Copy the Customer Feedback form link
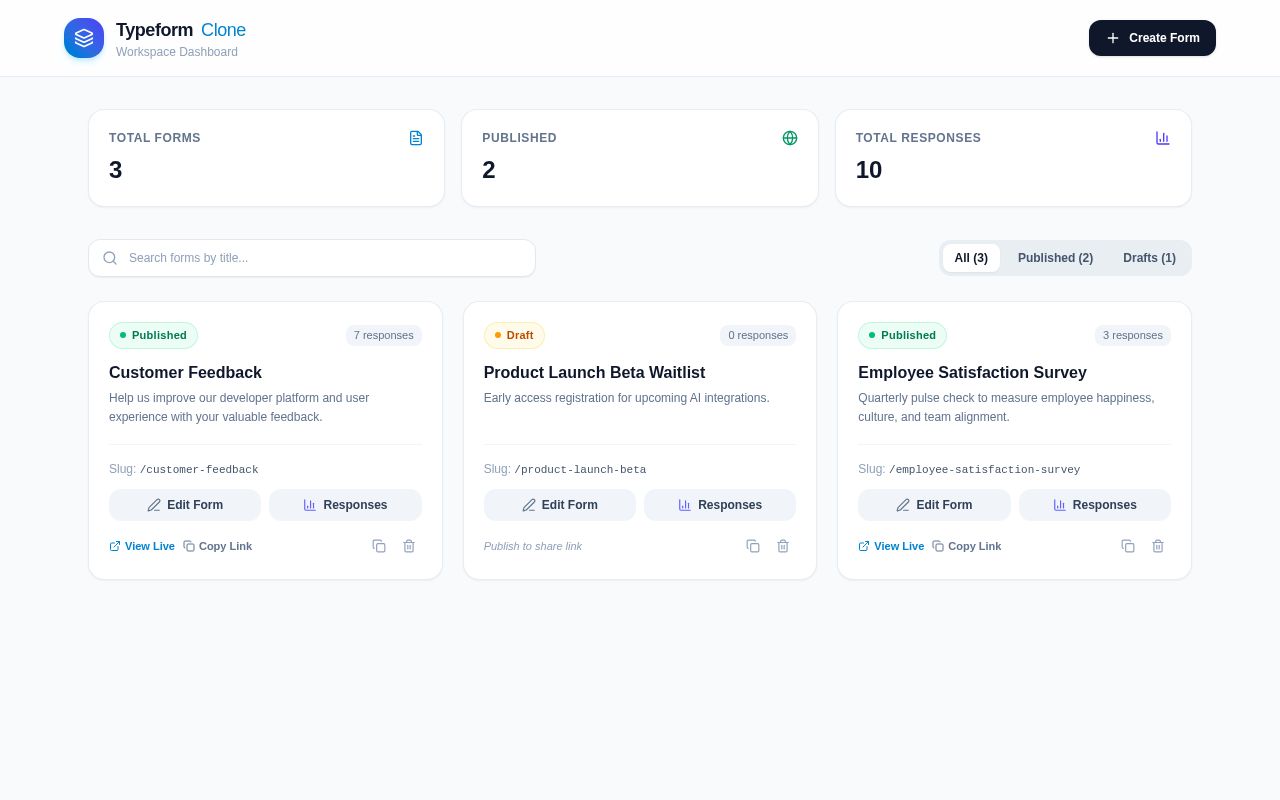 [218, 546]
